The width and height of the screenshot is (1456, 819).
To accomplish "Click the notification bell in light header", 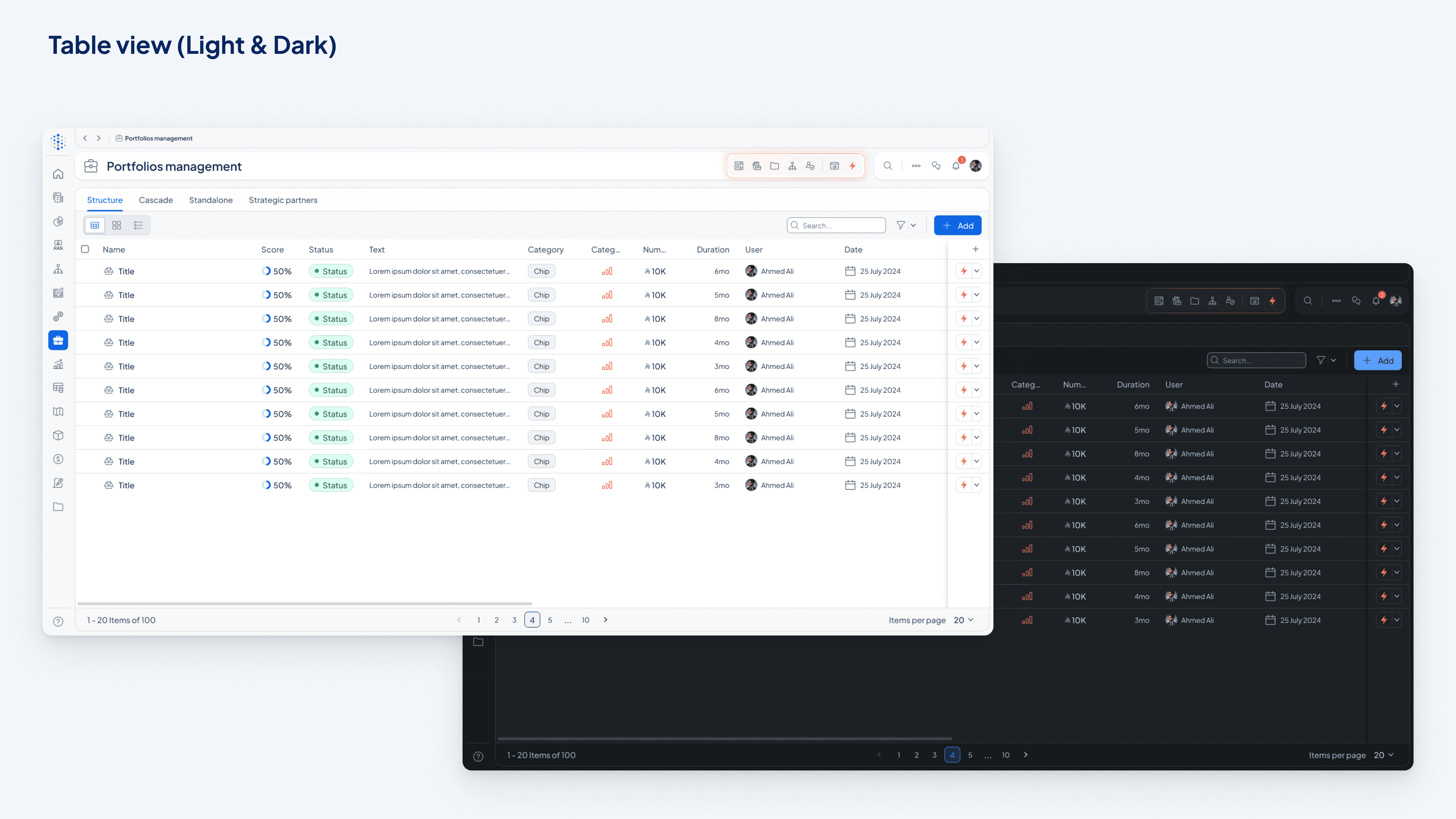I will [x=955, y=166].
